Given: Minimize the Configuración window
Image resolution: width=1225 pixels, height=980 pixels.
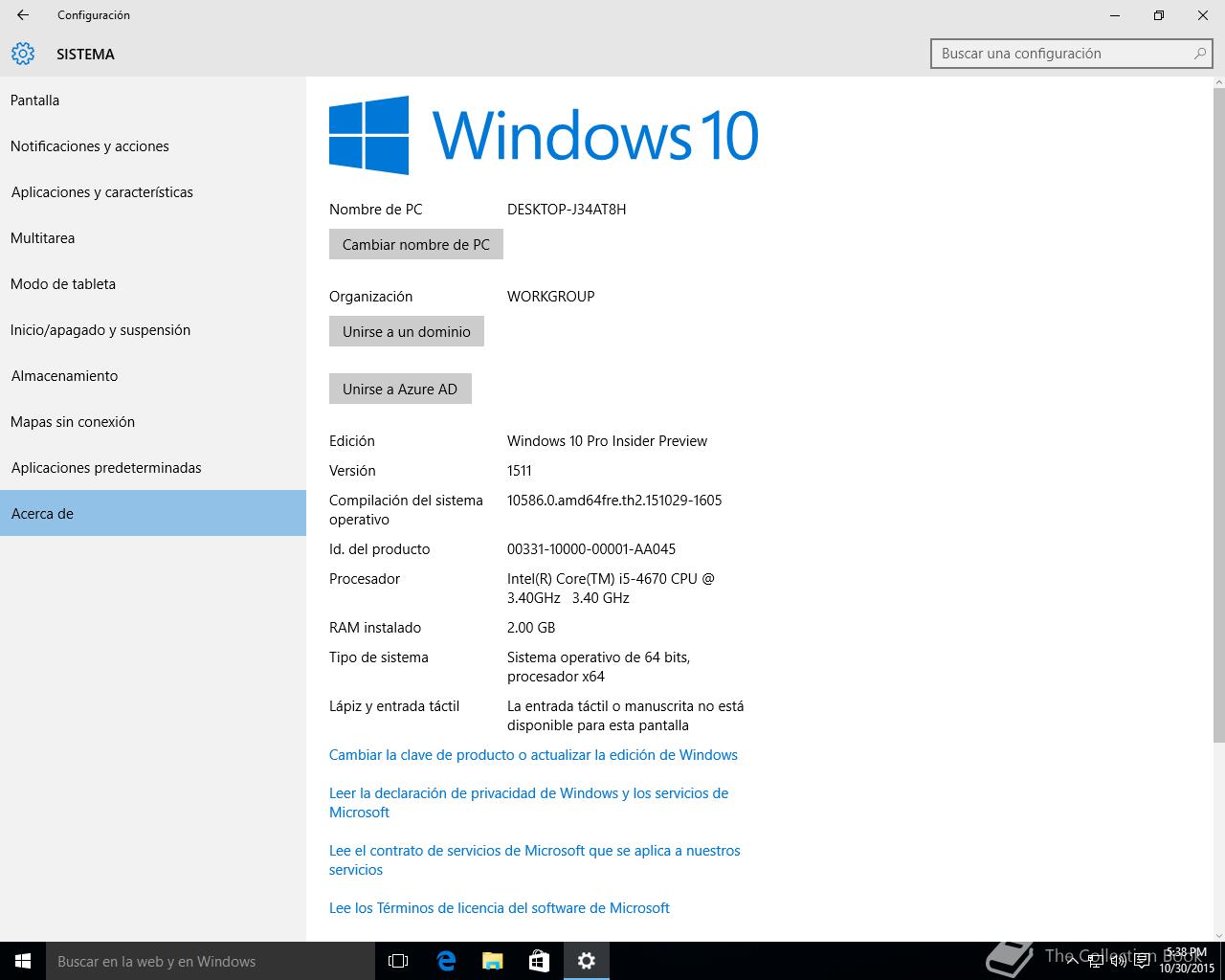Looking at the screenshot, I should 1115,15.
